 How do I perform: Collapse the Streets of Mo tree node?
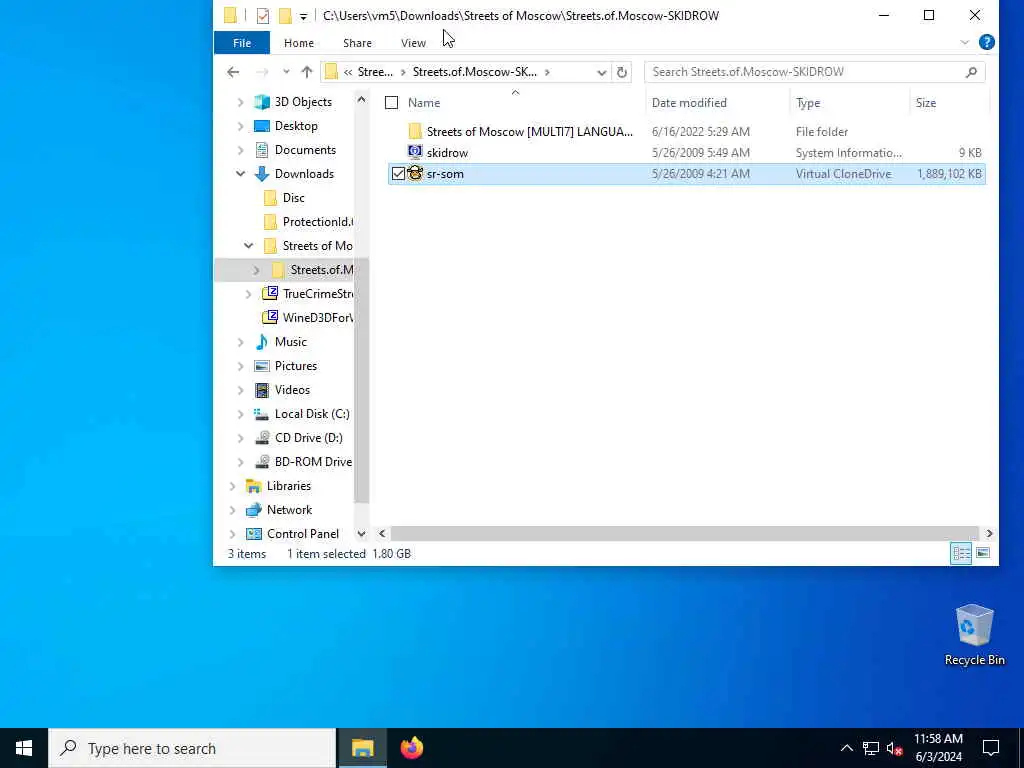(x=248, y=246)
